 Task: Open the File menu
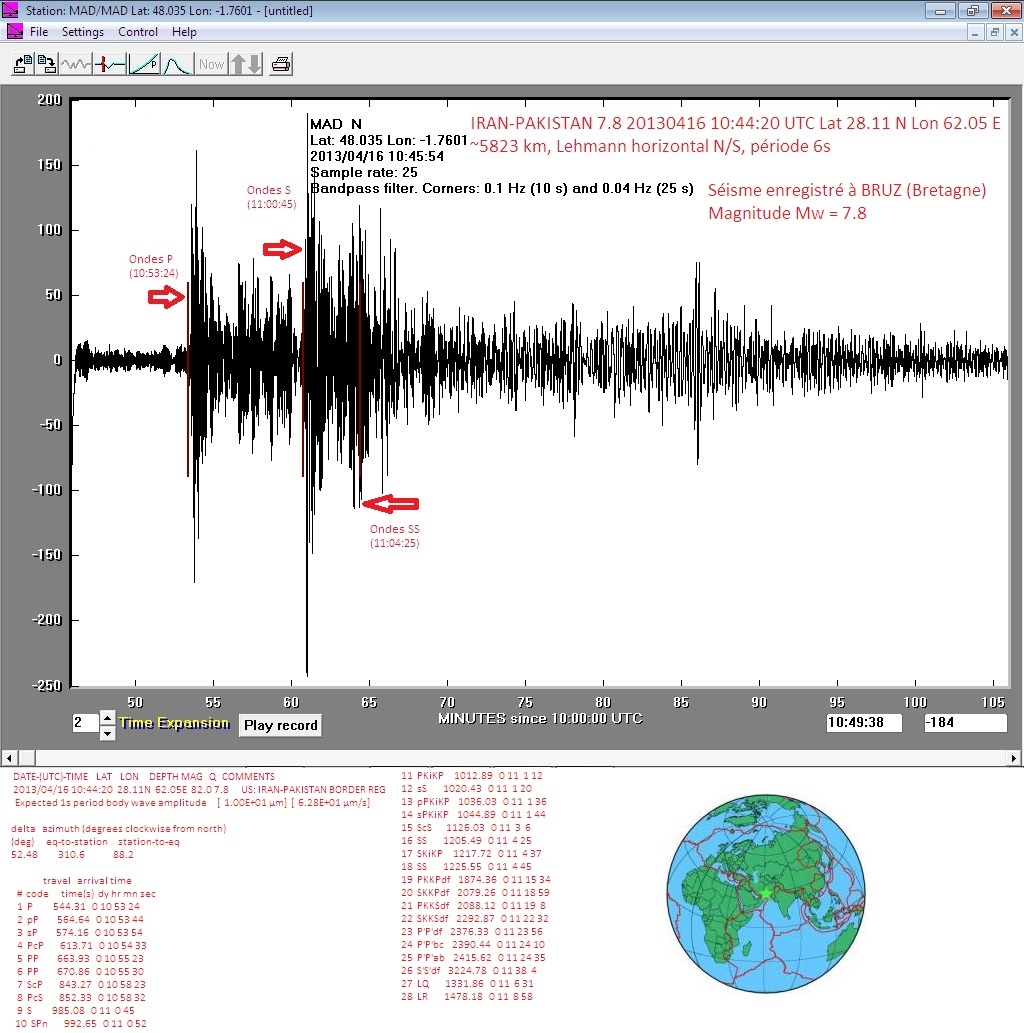point(39,32)
